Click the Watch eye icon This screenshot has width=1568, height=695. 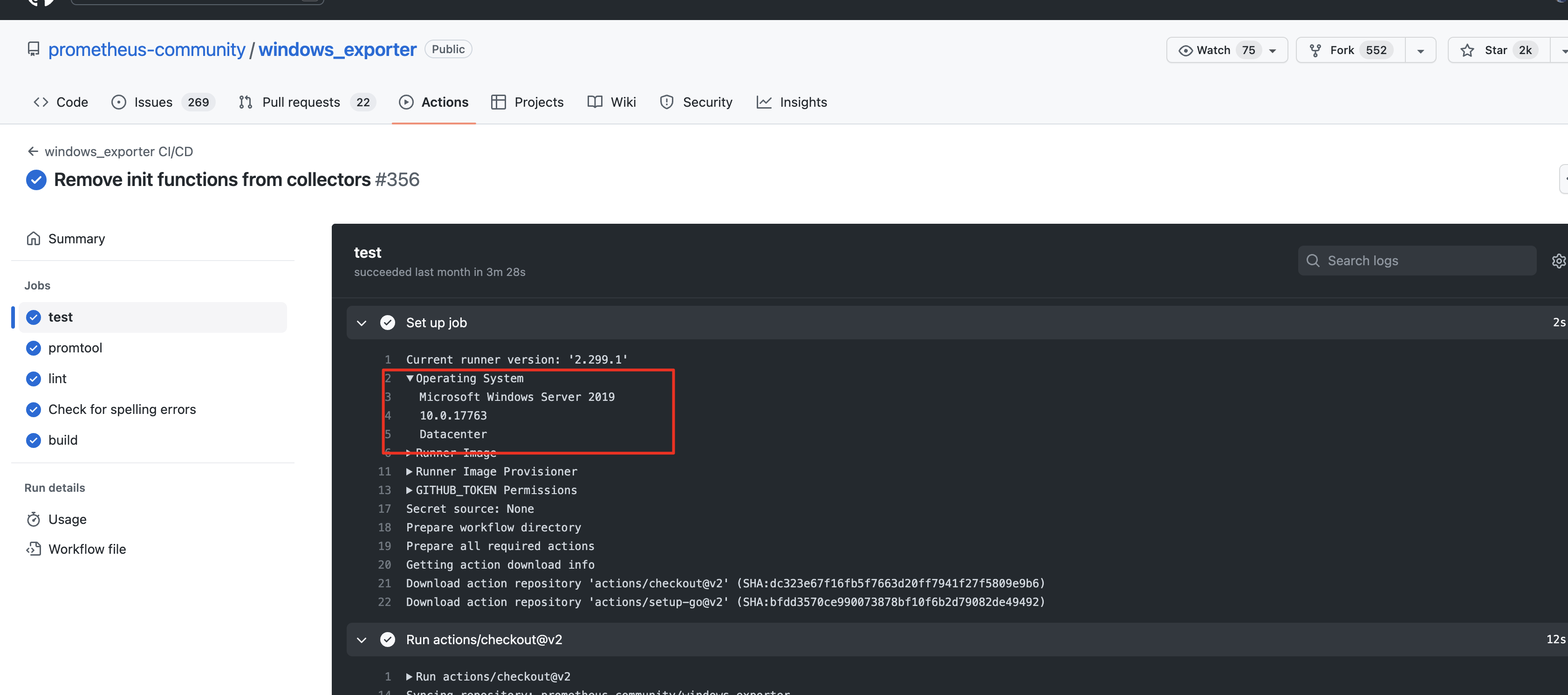coord(1185,50)
